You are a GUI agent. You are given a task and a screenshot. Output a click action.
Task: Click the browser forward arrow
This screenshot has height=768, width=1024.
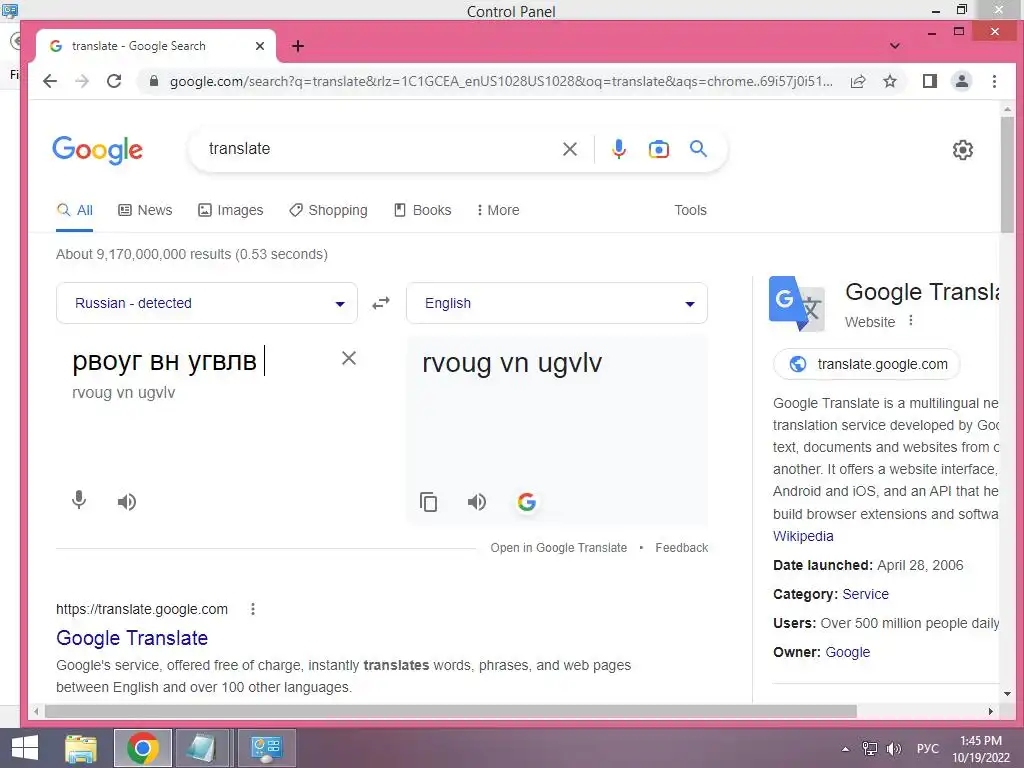click(82, 81)
